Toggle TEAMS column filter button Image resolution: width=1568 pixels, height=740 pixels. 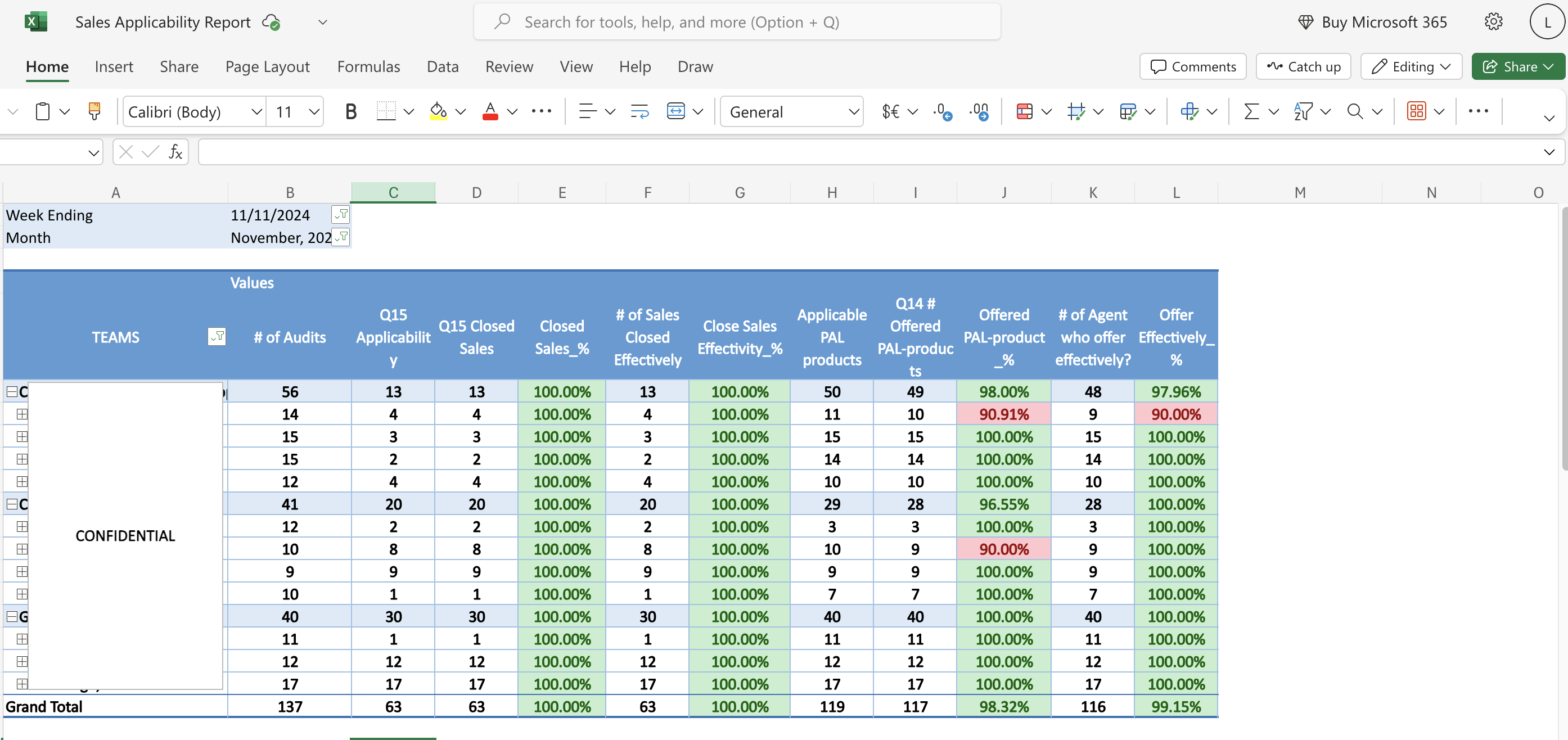tap(217, 336)
